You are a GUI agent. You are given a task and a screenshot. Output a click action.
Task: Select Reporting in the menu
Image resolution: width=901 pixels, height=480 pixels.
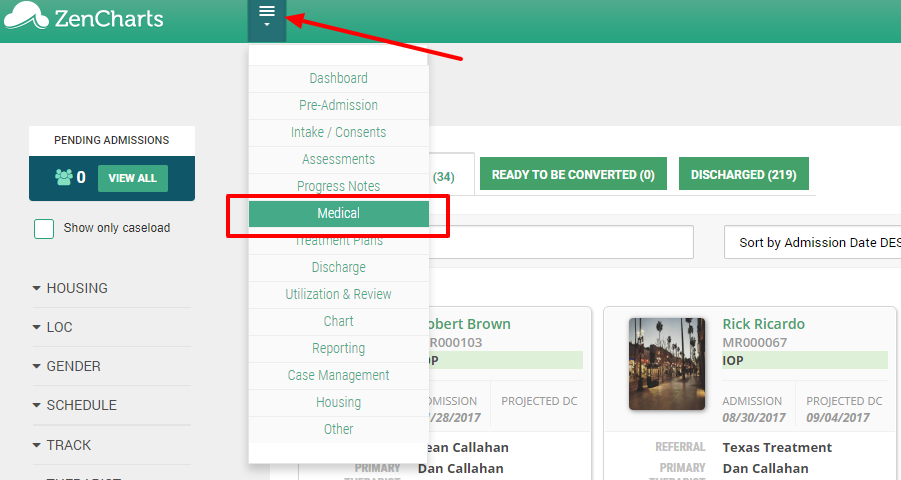338,348
